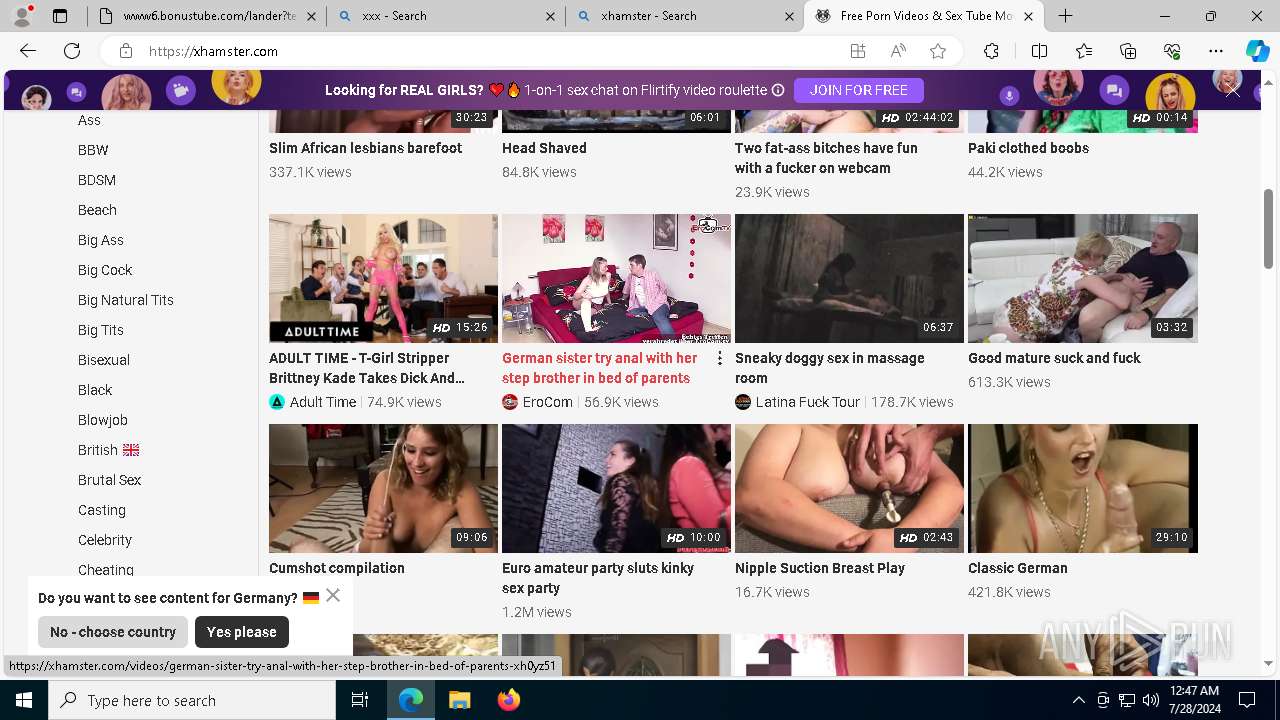The height and width of the screenshot is (720, 1280).
Task: Close the bonustube.com tab
Action: pyautogui.click(x=312, y=16)
